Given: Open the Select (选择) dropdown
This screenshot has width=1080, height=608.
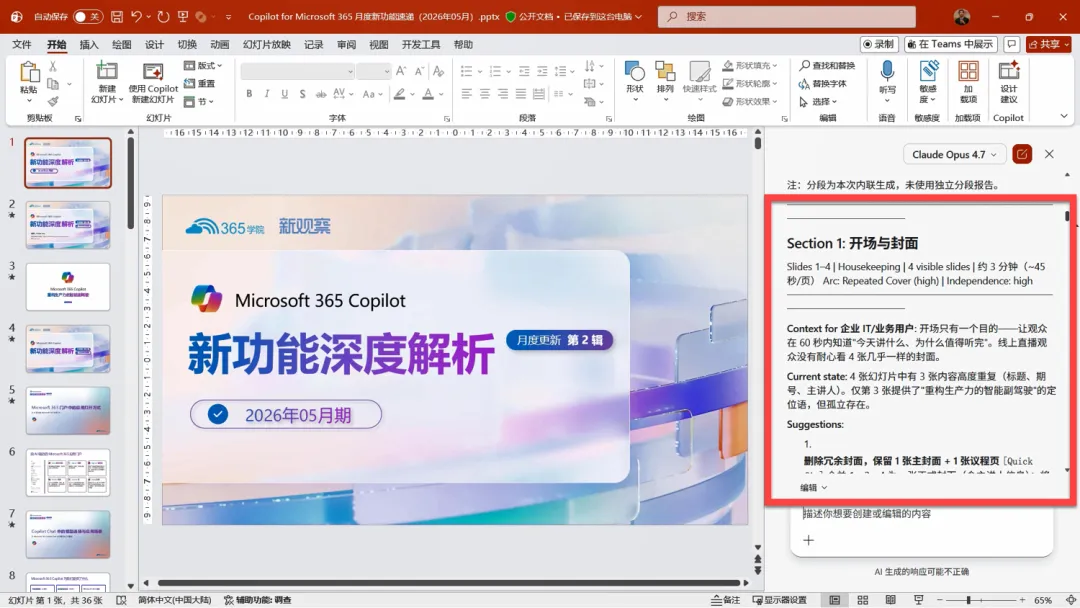Looking at the screenshot, I should click(x=818, y=101).
